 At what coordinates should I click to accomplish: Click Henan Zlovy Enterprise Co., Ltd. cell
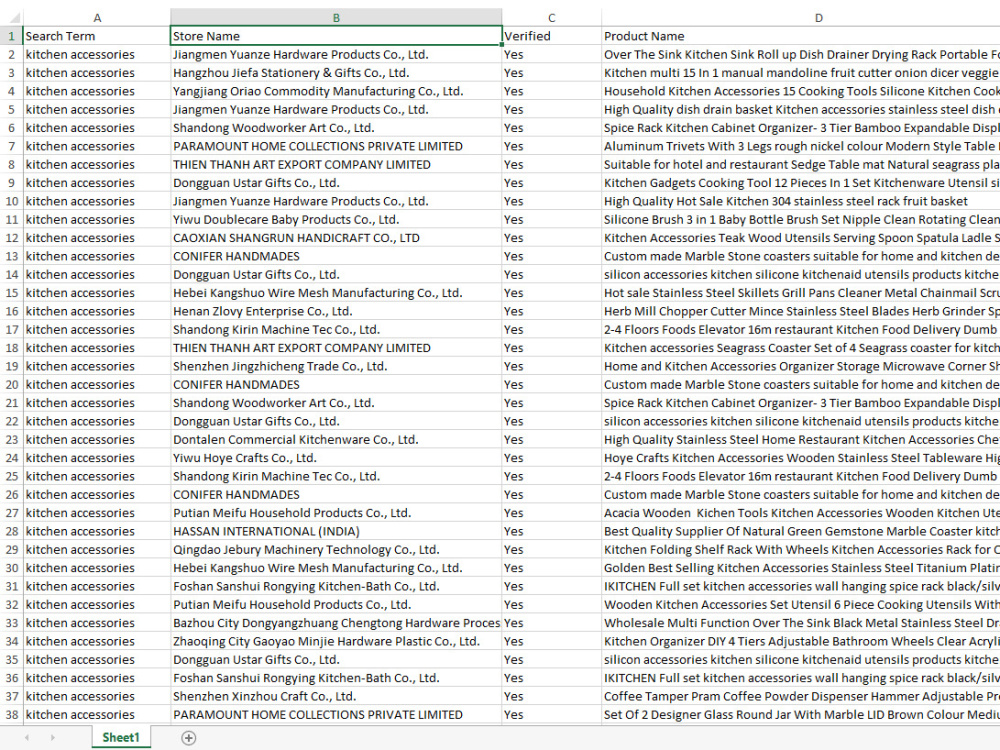point(336,311)
